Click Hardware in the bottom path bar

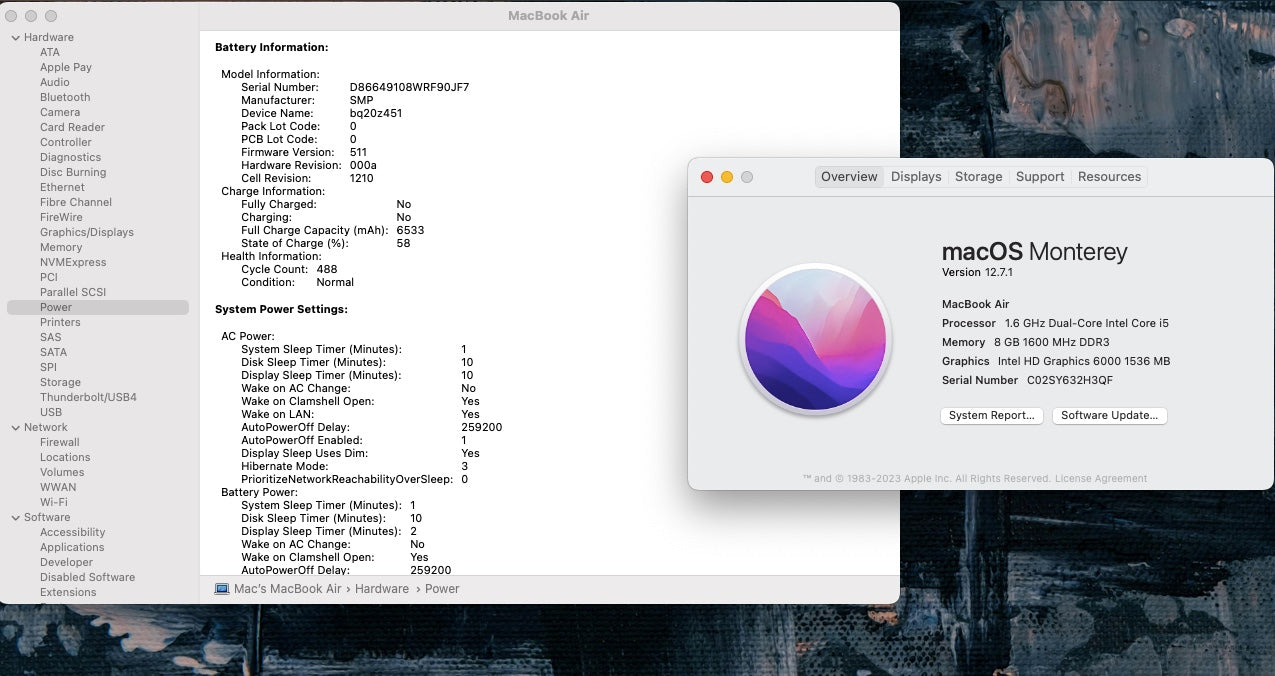click(x=382, y=589)
